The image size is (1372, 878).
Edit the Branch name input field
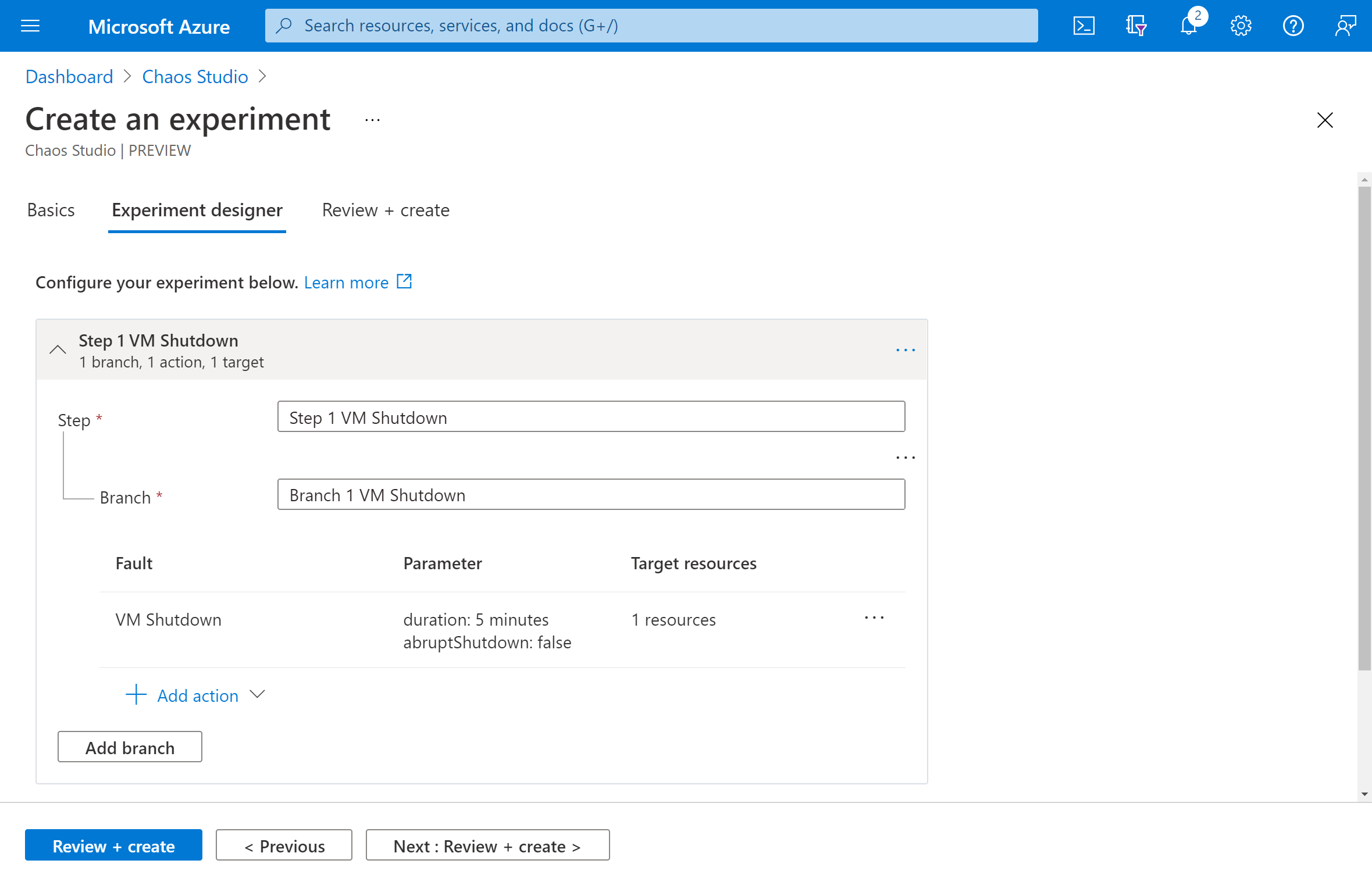tap(591, 495)
